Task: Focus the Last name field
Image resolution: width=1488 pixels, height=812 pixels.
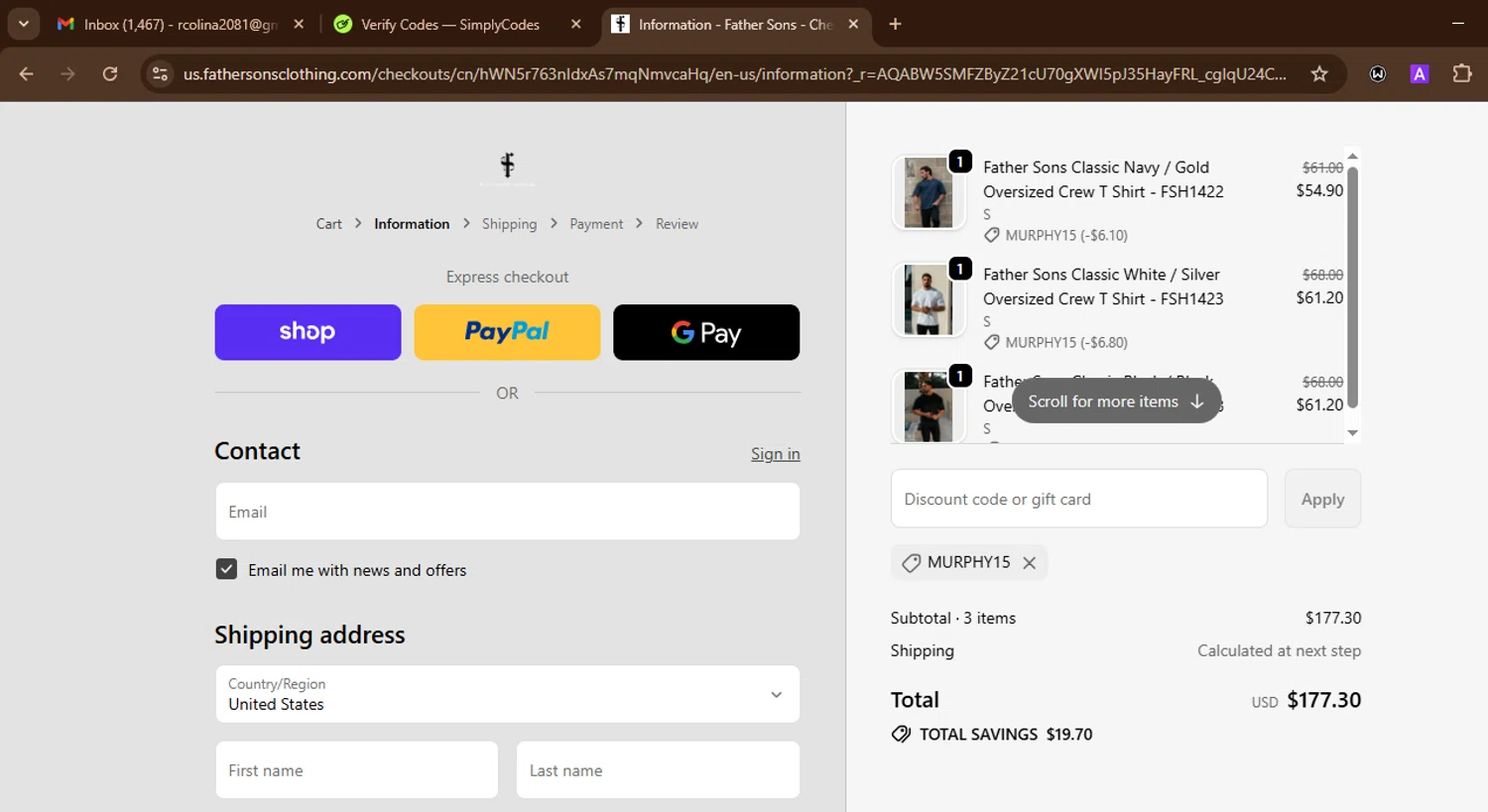Action: click(658, 770)
